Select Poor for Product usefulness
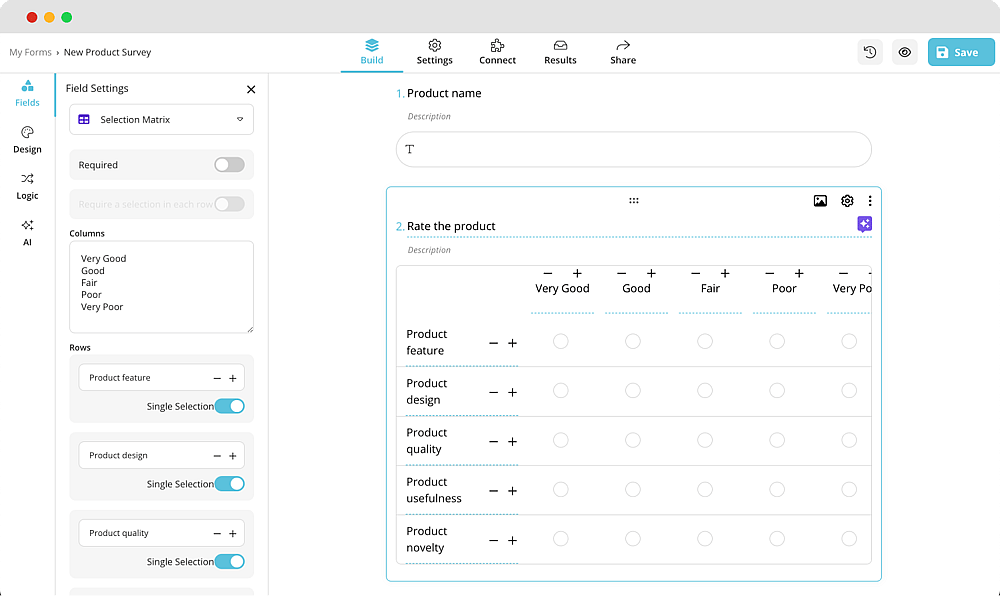The height and width of the screenshot is (596, 1000). [x=777, y=490]
